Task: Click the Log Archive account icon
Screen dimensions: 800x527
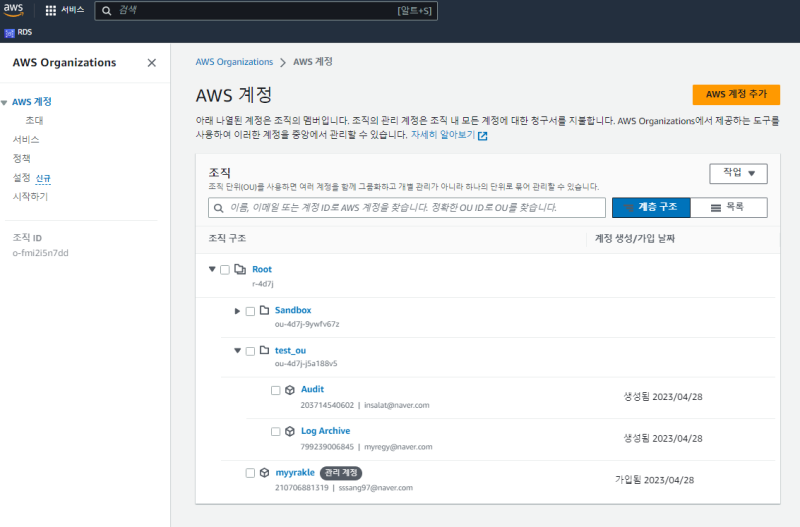Action: (x=290, y=432)
